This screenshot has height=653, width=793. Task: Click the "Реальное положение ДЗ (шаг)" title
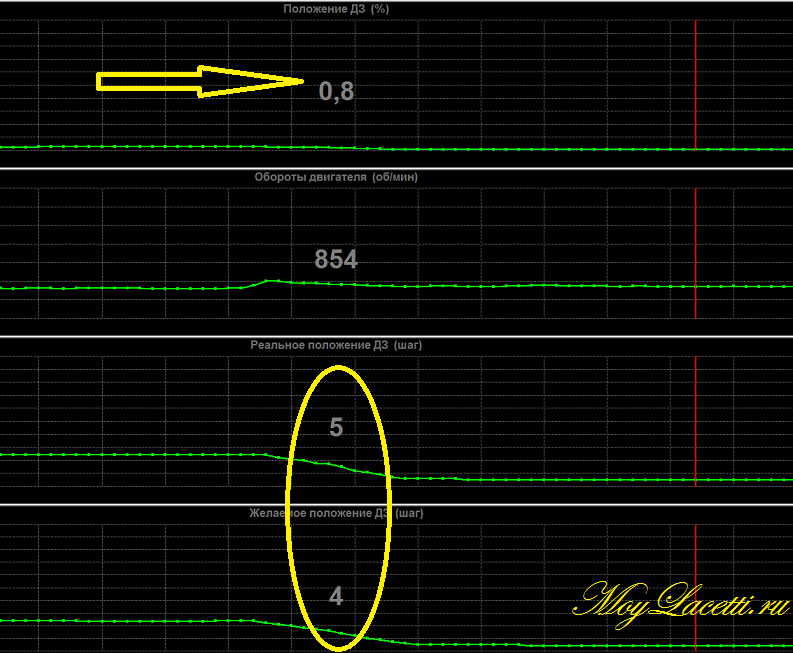[x=336, y=345]
